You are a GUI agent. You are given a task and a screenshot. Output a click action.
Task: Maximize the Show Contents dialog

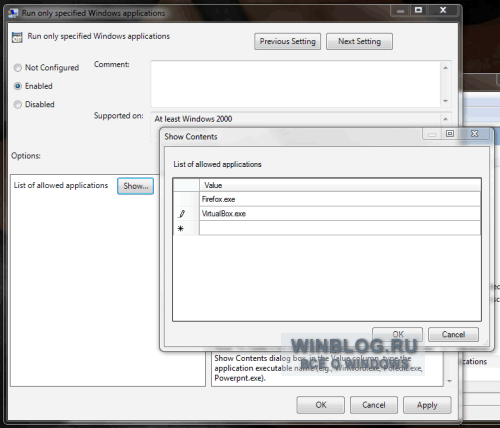click(x=450, y=134)
